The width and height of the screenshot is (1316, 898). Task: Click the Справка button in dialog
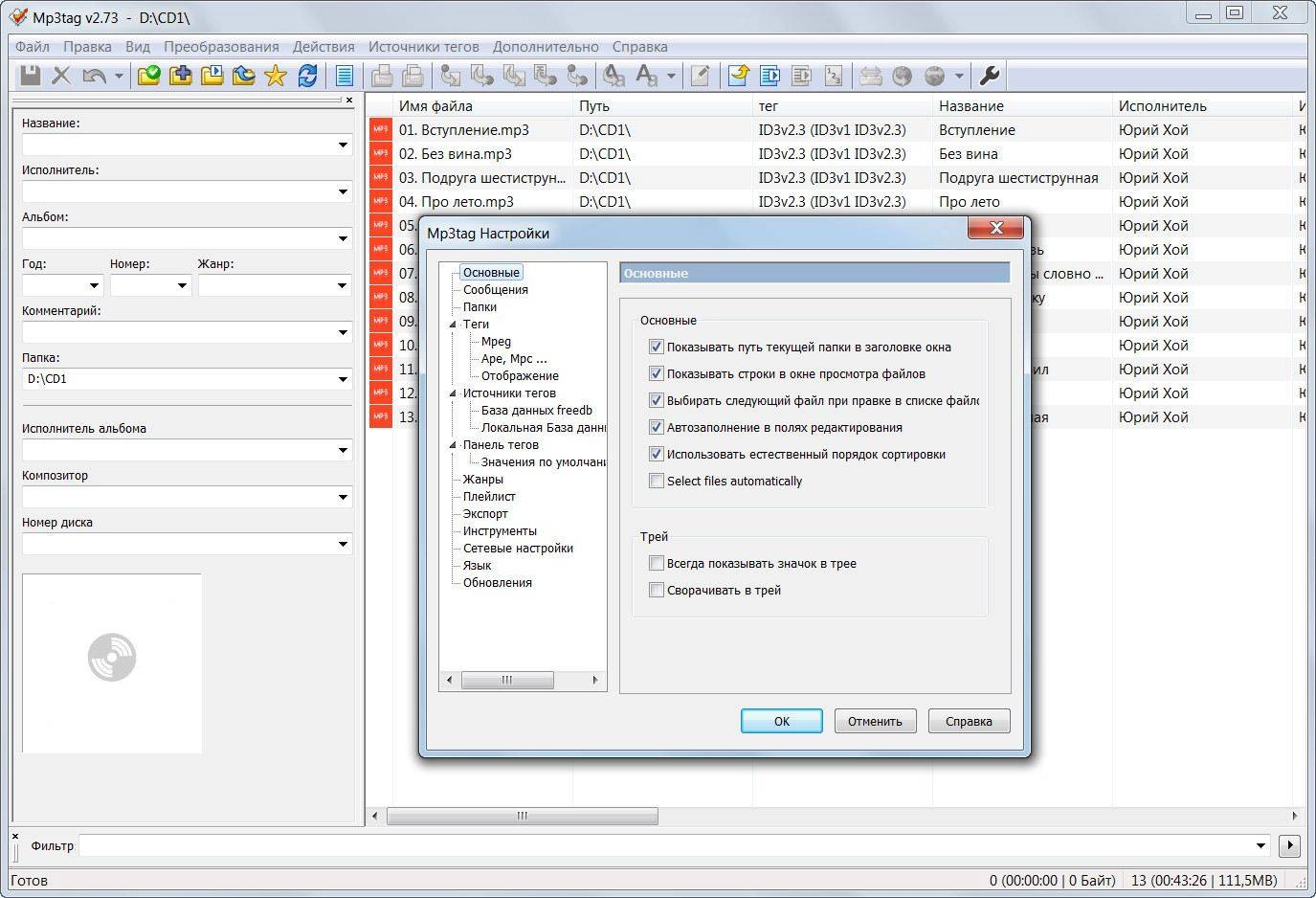point(969,721)
